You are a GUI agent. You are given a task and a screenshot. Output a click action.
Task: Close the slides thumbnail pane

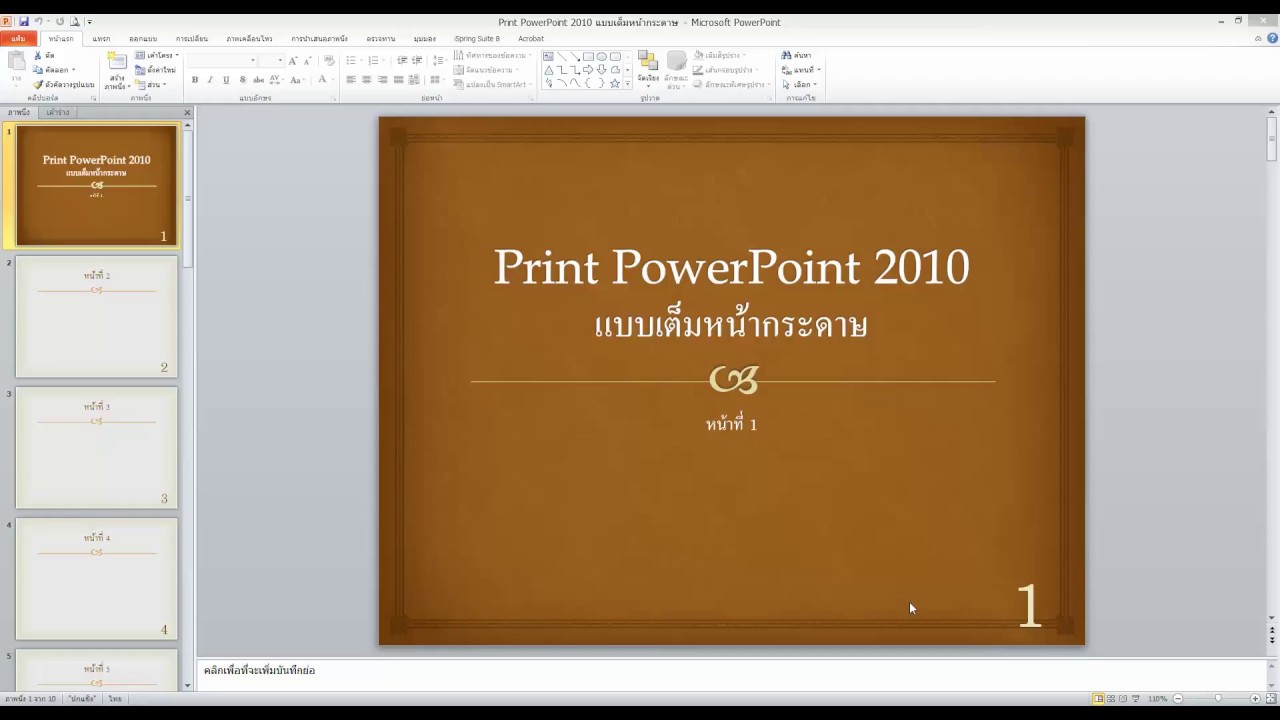187,112
